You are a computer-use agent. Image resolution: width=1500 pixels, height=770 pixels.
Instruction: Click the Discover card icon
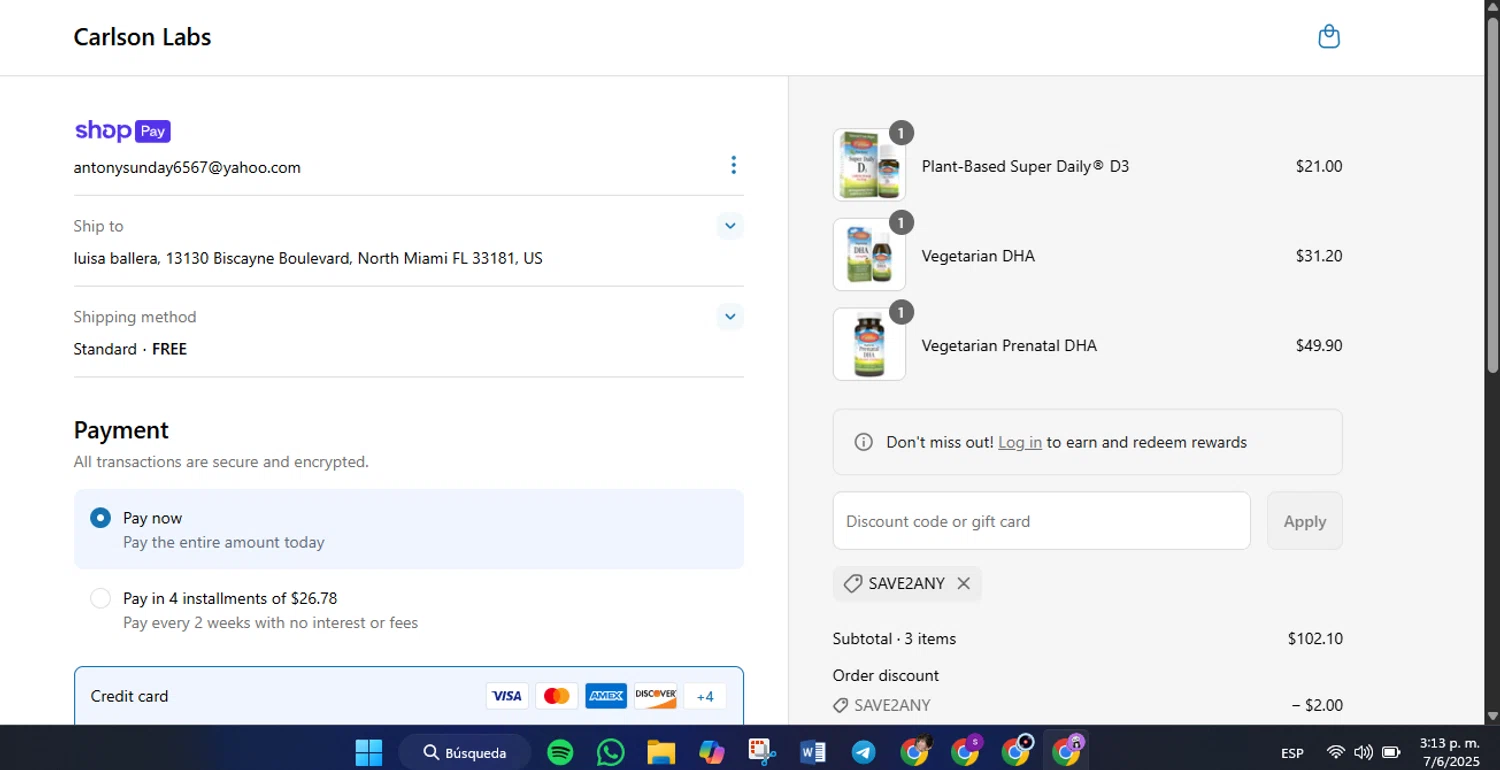656,696
